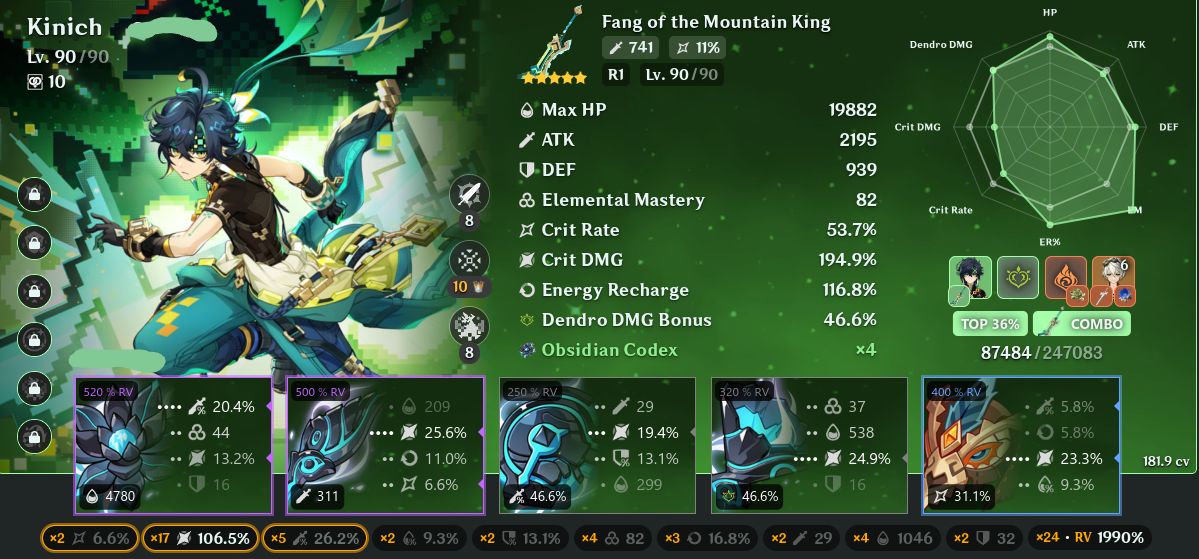The image size is (1199, 559).
Task: Select the elemental skill talent icon level 10
Action: 470,260
